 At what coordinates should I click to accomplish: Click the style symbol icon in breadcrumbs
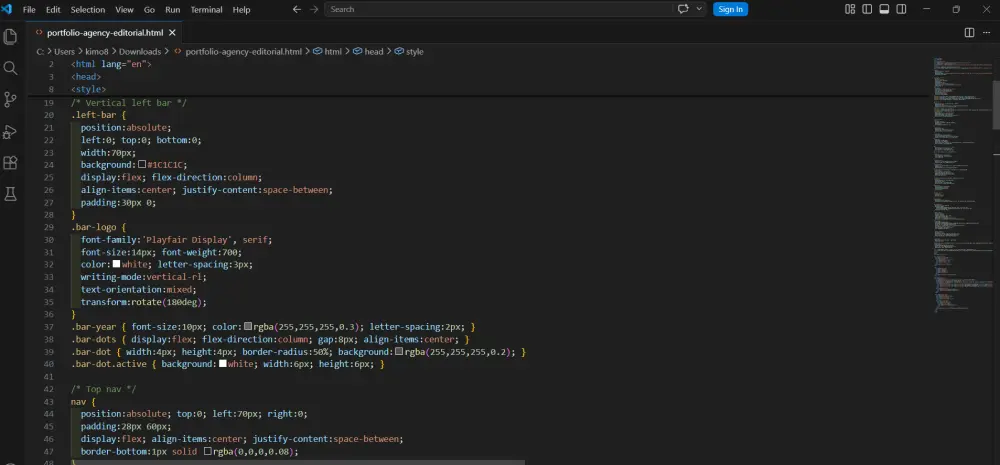click(x=399, y=52)
